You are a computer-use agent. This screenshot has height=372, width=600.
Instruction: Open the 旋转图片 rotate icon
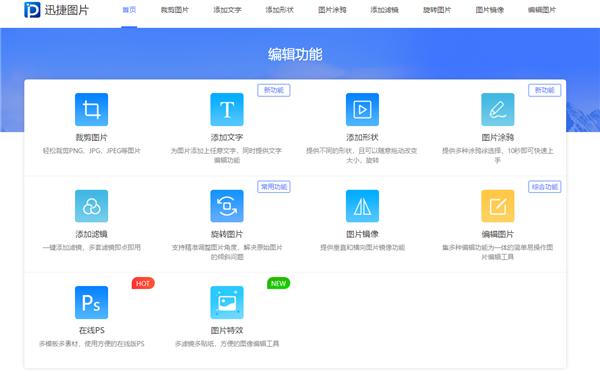(x=227, y=206)
